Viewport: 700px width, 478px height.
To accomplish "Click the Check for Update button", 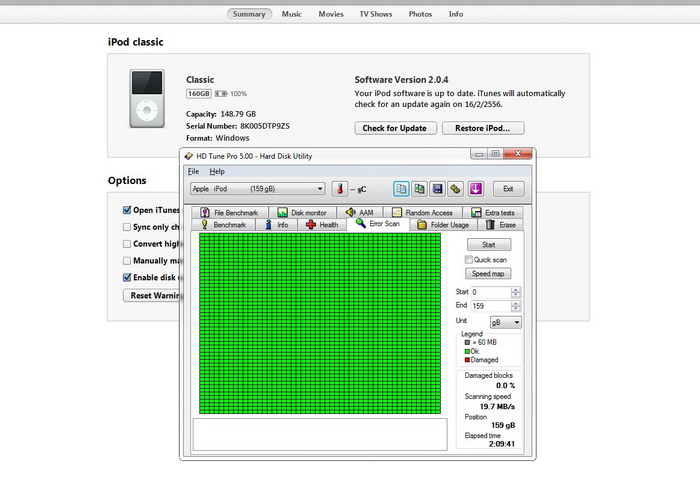I will pos(394,128).
